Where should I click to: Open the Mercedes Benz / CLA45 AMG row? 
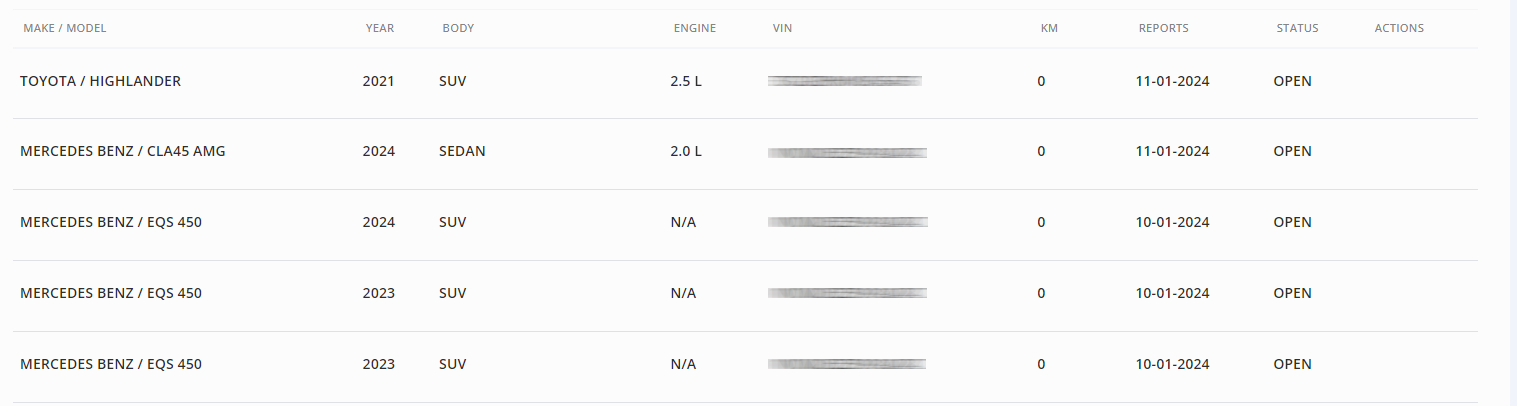point(746,153)
